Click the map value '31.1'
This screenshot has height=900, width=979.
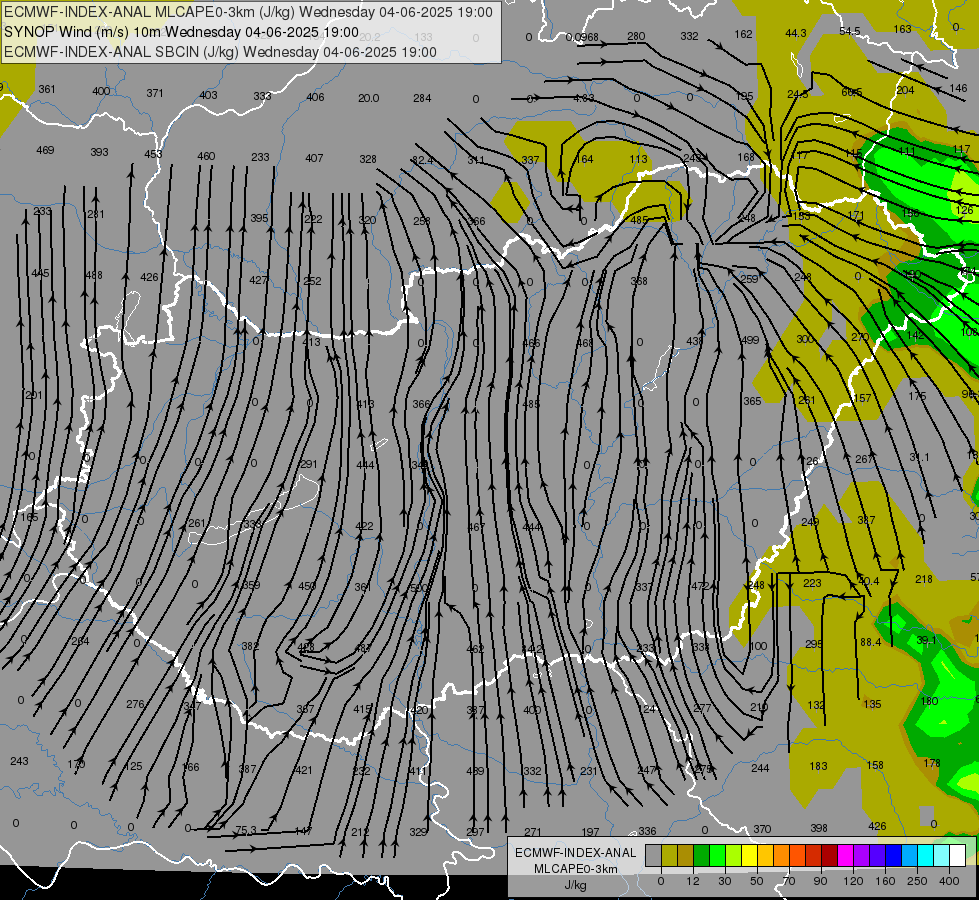pos(919,457)
